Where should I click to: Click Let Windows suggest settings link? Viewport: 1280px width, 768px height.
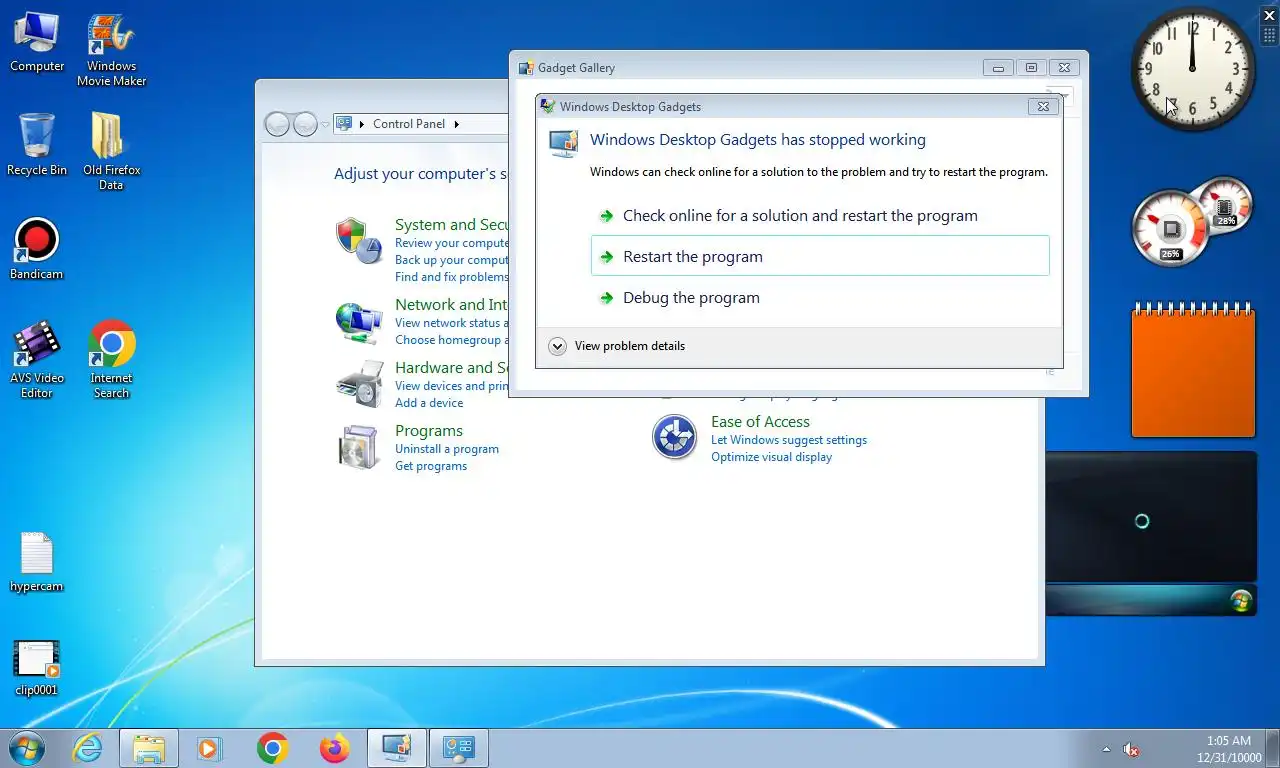pyautogui.click(x=789, y=440)
